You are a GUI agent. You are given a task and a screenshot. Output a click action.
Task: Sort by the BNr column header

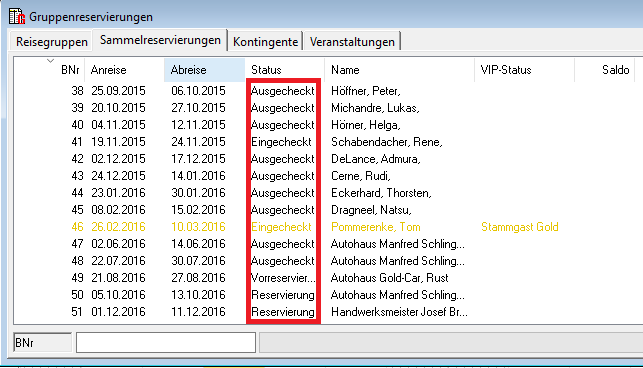(x=70, y=70)
